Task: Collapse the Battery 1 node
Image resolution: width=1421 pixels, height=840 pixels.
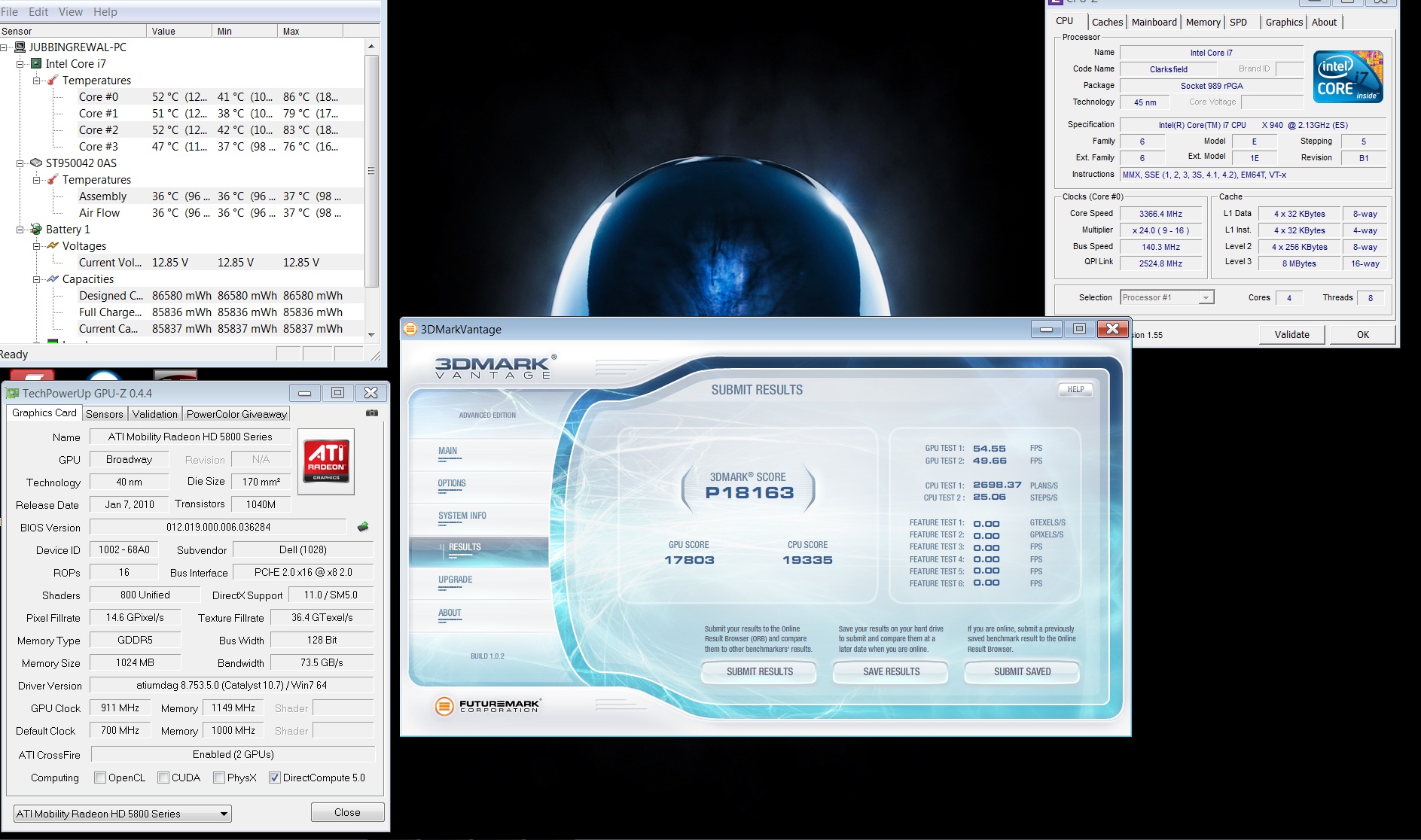Action: [20, 230]
